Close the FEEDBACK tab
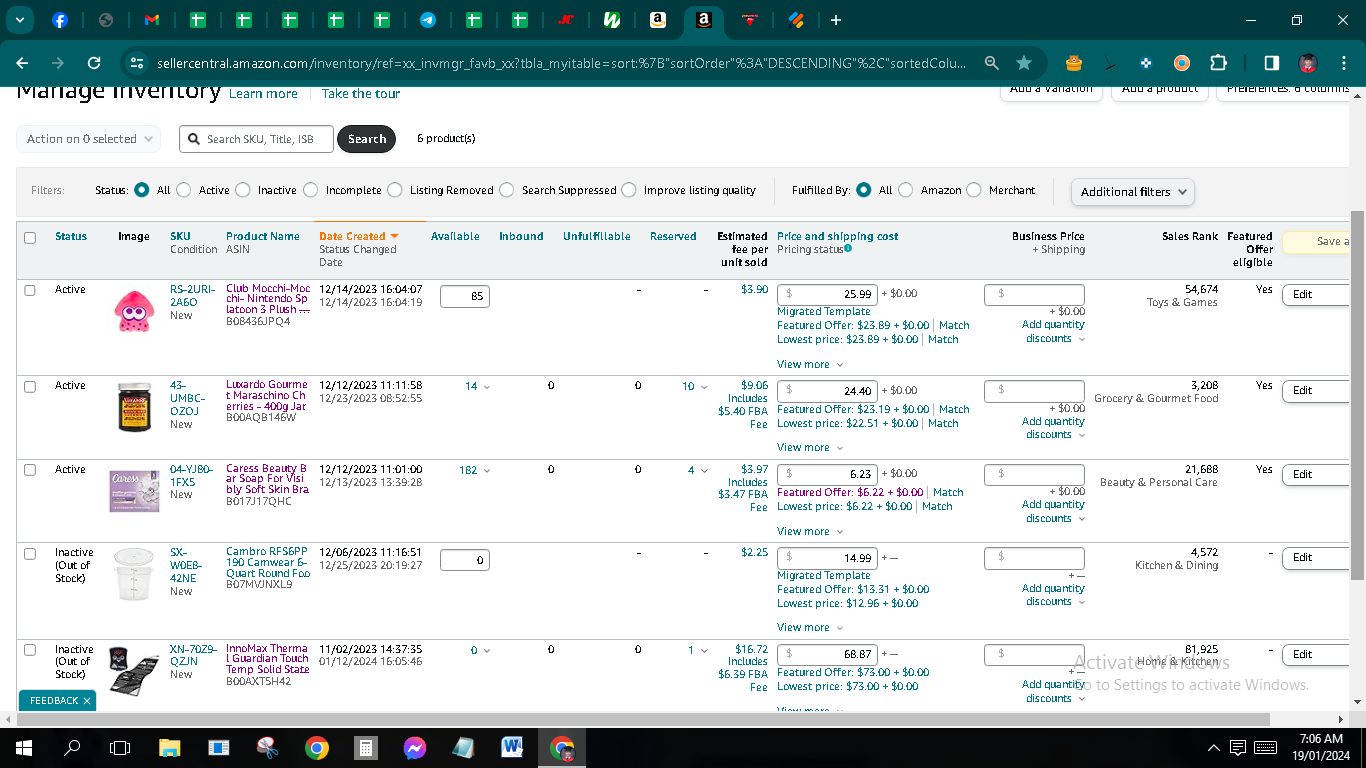 point(87,701)
